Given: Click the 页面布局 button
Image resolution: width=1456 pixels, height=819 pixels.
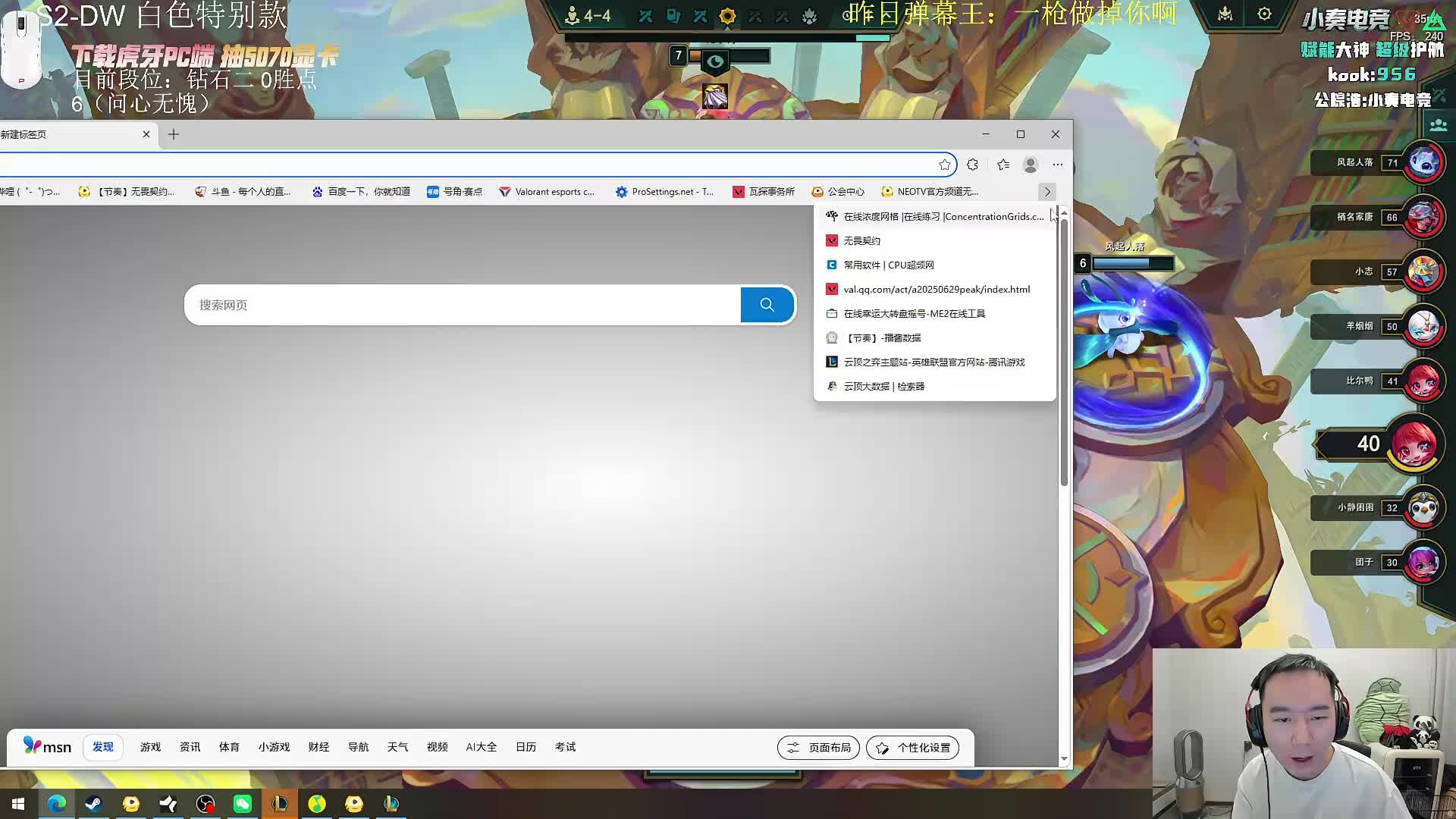Looking at the screenshot, I should pyautogui.click(x=818, y=748).
